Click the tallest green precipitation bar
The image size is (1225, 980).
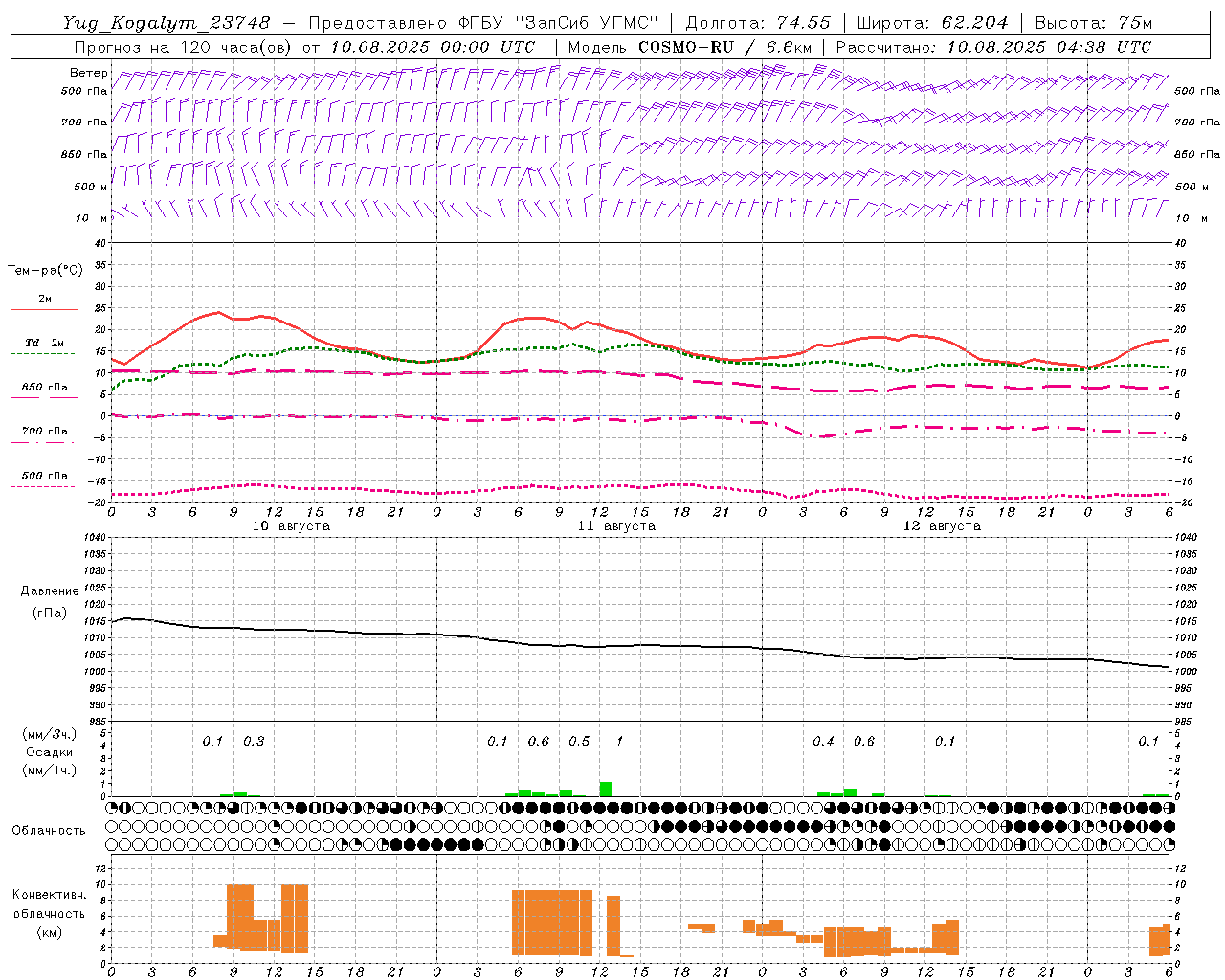606,789
